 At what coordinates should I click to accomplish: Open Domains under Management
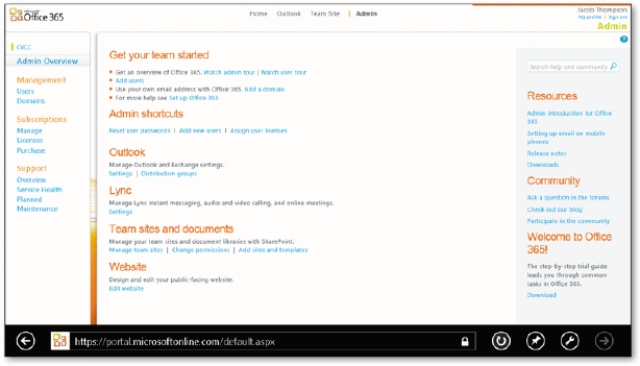(31, 101)
